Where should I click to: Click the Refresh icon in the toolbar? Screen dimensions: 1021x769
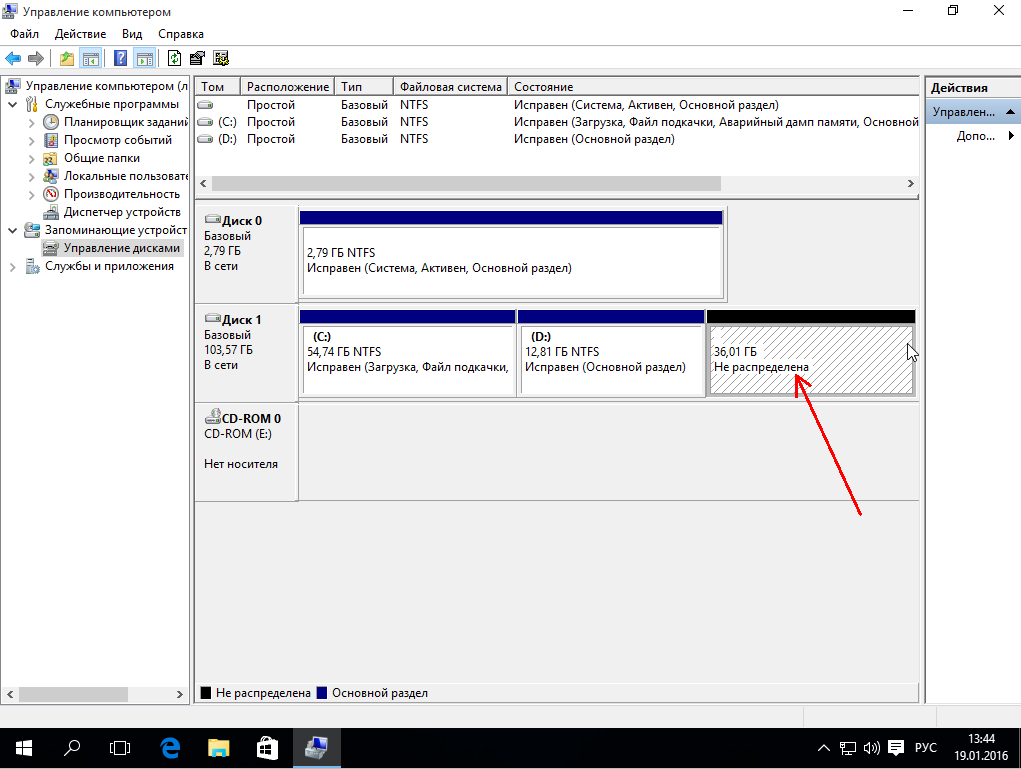coord(175,58)
